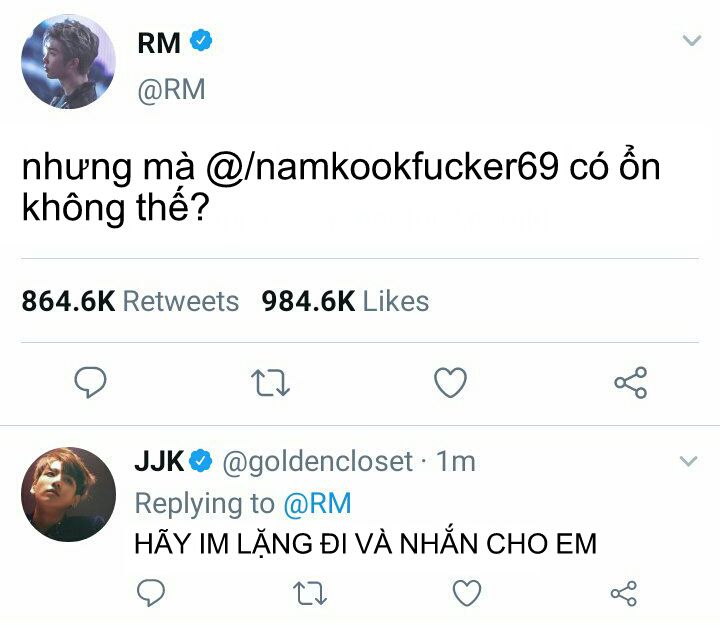The height and width of the screenshot is (626, 720).
Task: Open JJK's profile picture
Action: click(x=68, y=494)
